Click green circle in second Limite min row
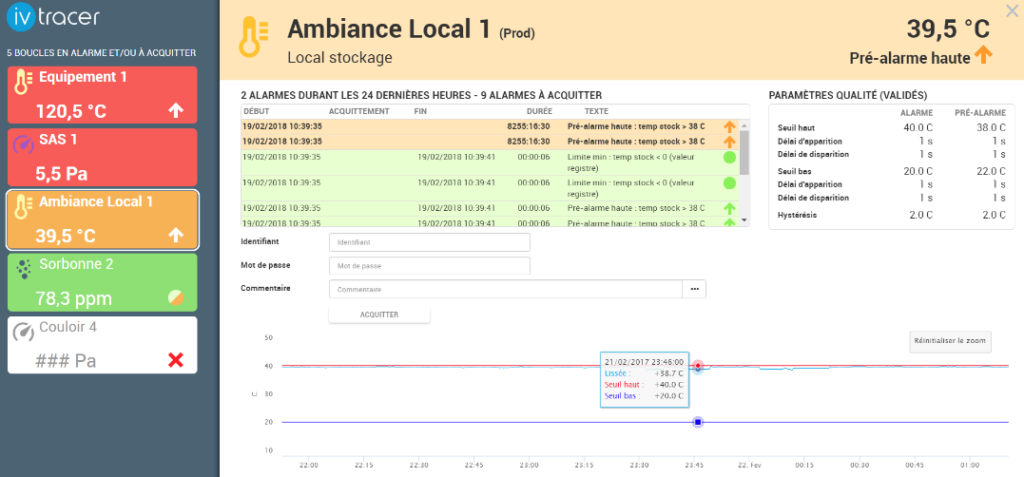This screenshot has width=1024, height=477. pyautogui.click(x=729, y=183)
